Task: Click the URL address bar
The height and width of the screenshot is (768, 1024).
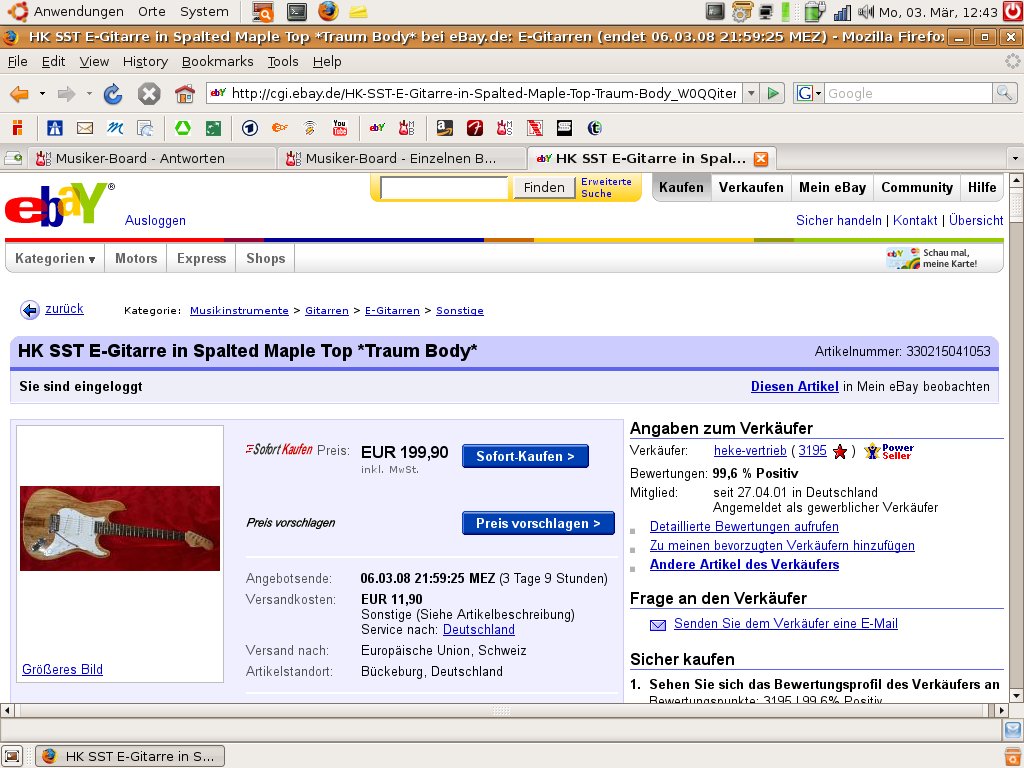Action: [x=475, y=93]
